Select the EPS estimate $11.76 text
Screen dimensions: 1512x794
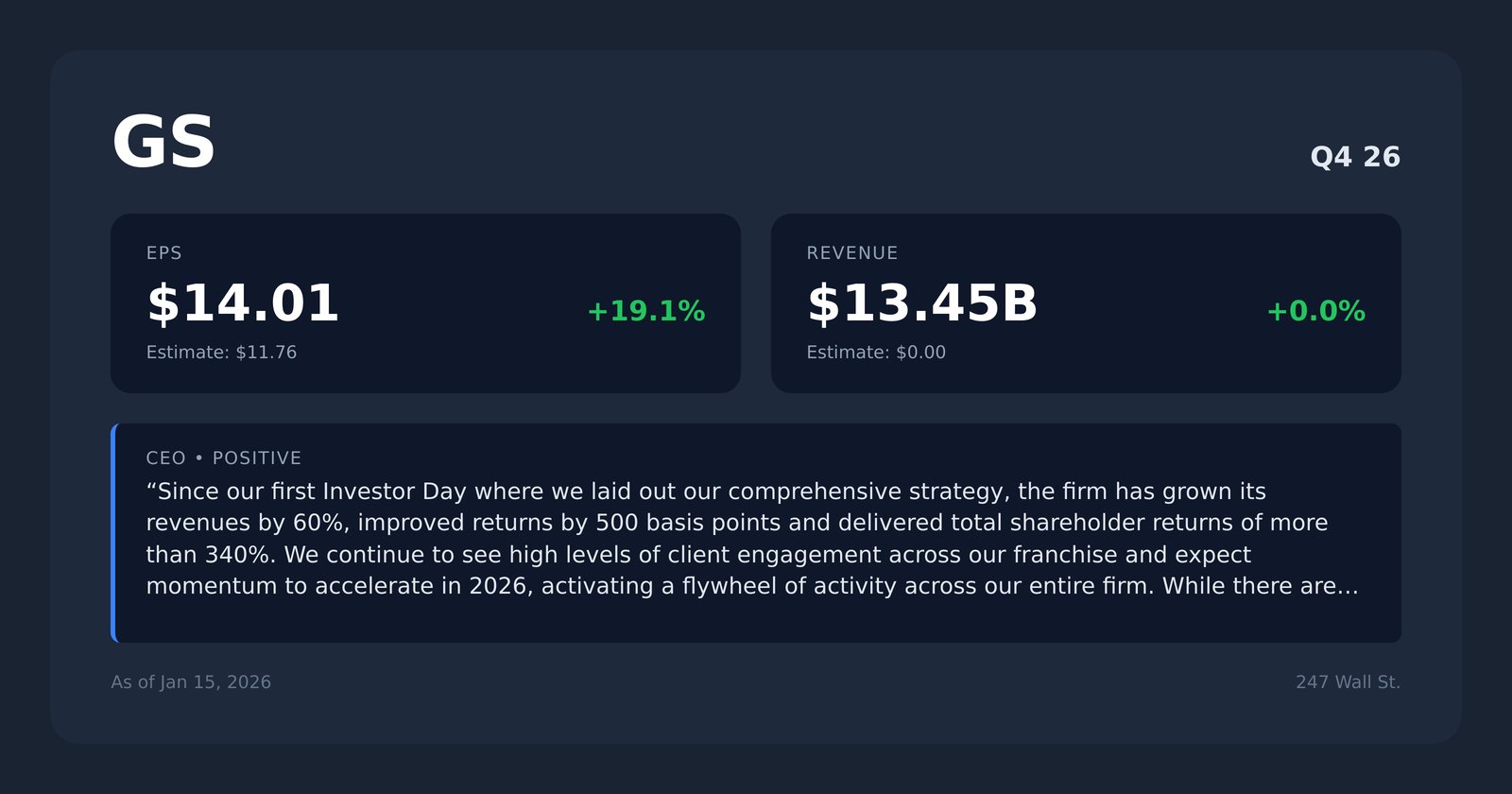coord(221,353)
